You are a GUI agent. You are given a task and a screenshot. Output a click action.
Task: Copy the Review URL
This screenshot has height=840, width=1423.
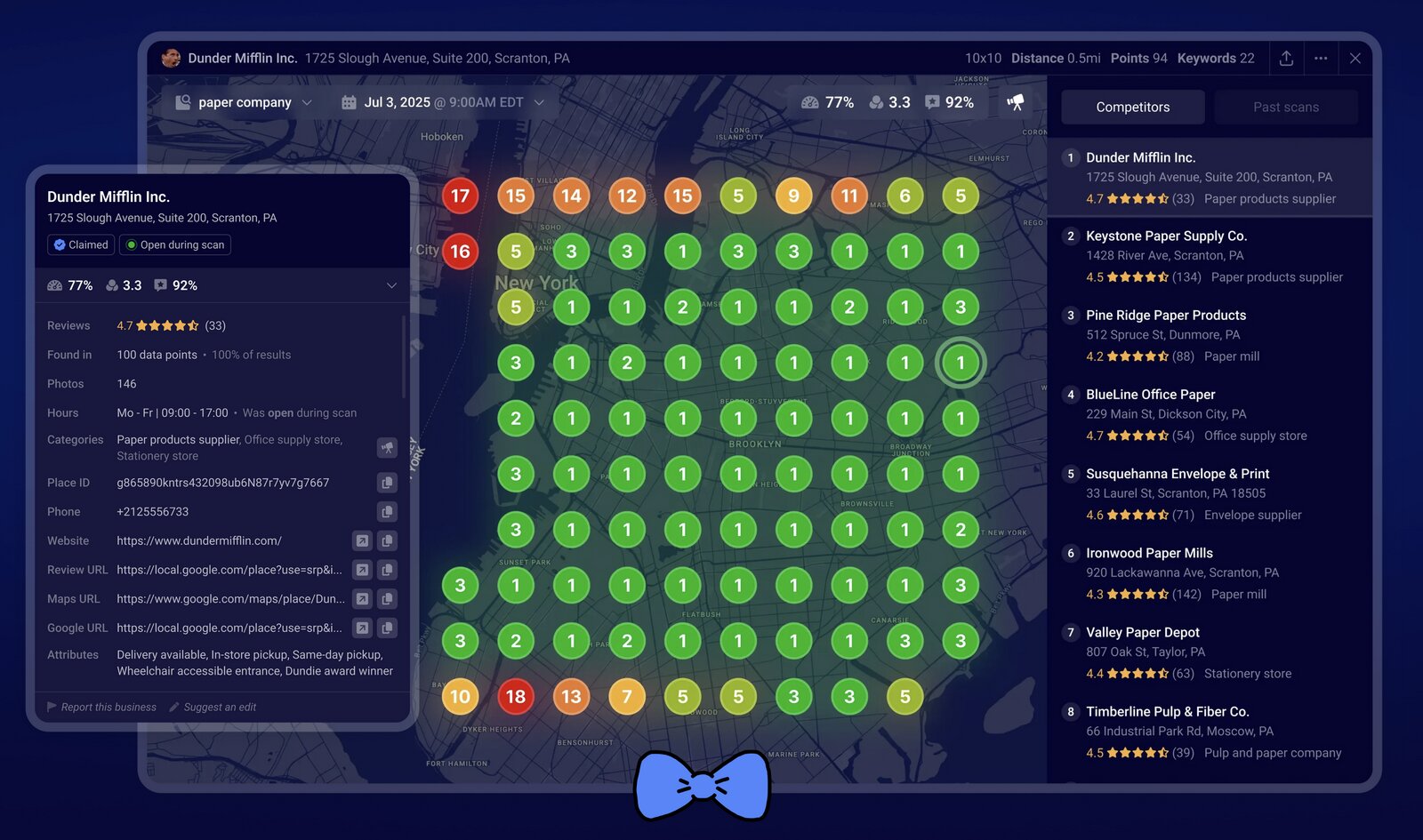click(387, 570)
